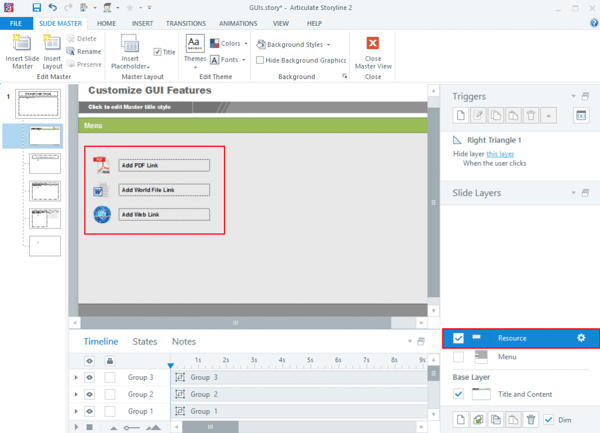
Task: Click Add Web Link text box
Action: coord(164,214)
